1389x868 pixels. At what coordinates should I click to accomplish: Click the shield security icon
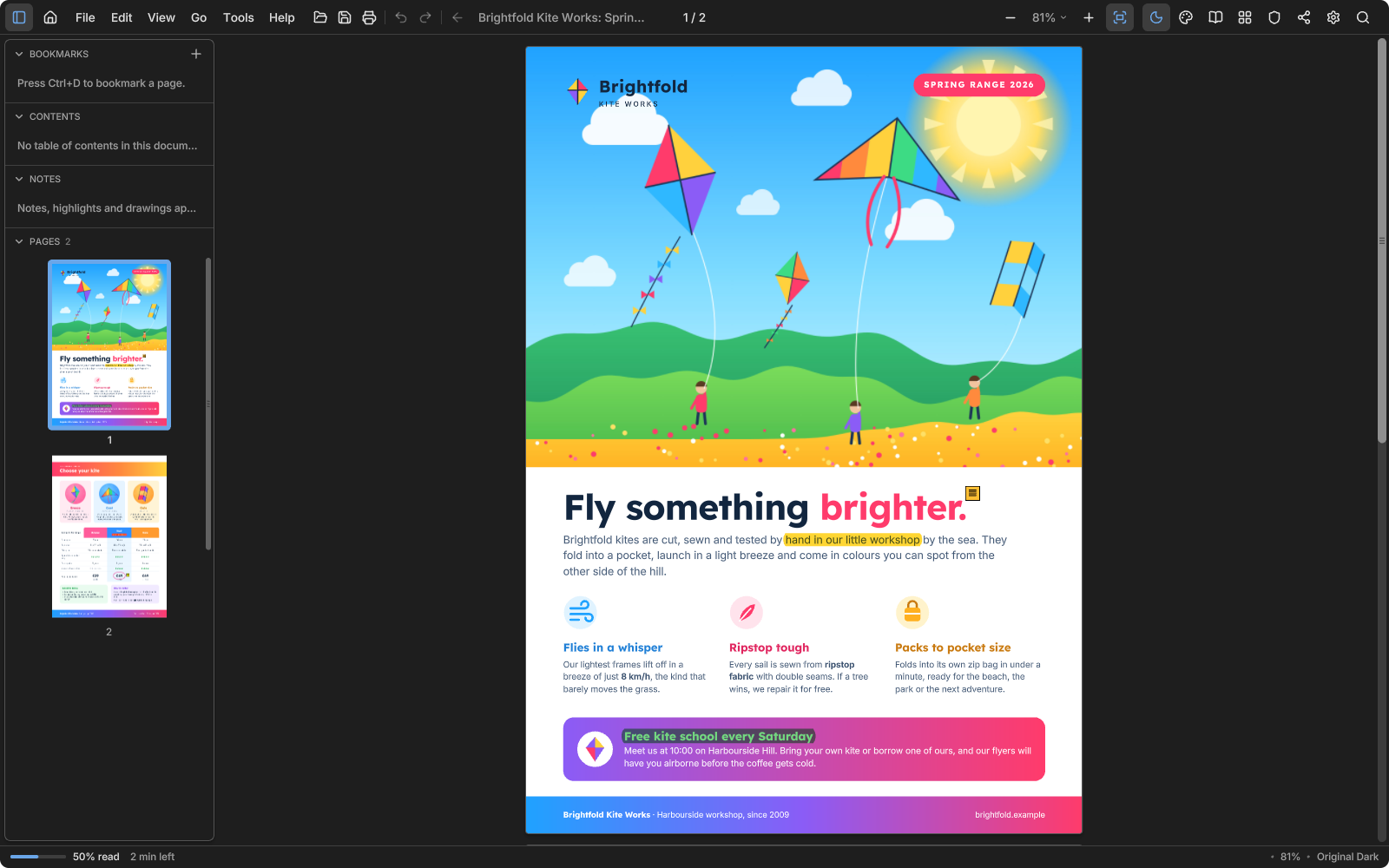click(1274, 17)
